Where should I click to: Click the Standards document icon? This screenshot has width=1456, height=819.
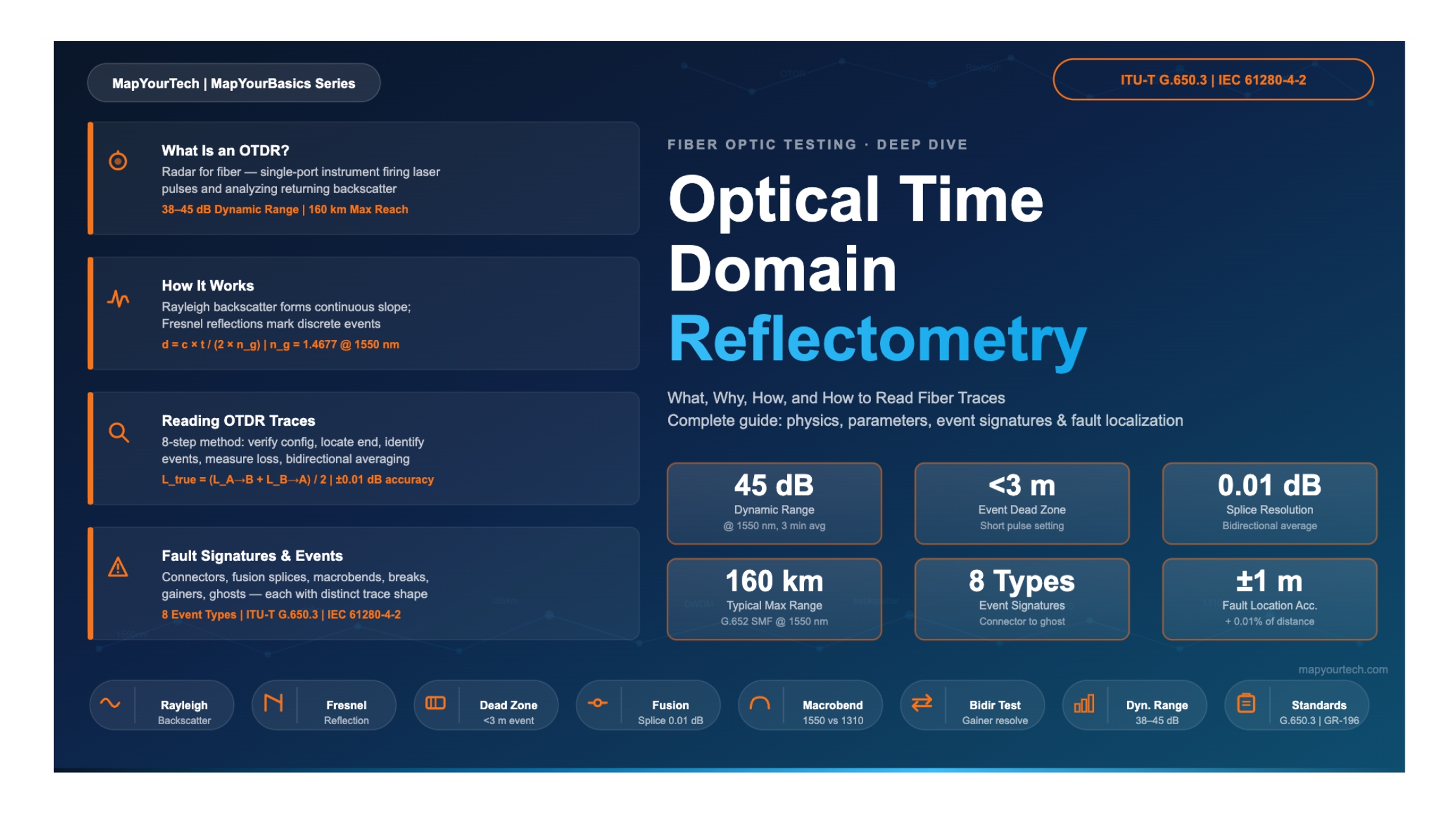pyautogui.click(x=1247, y=704)
